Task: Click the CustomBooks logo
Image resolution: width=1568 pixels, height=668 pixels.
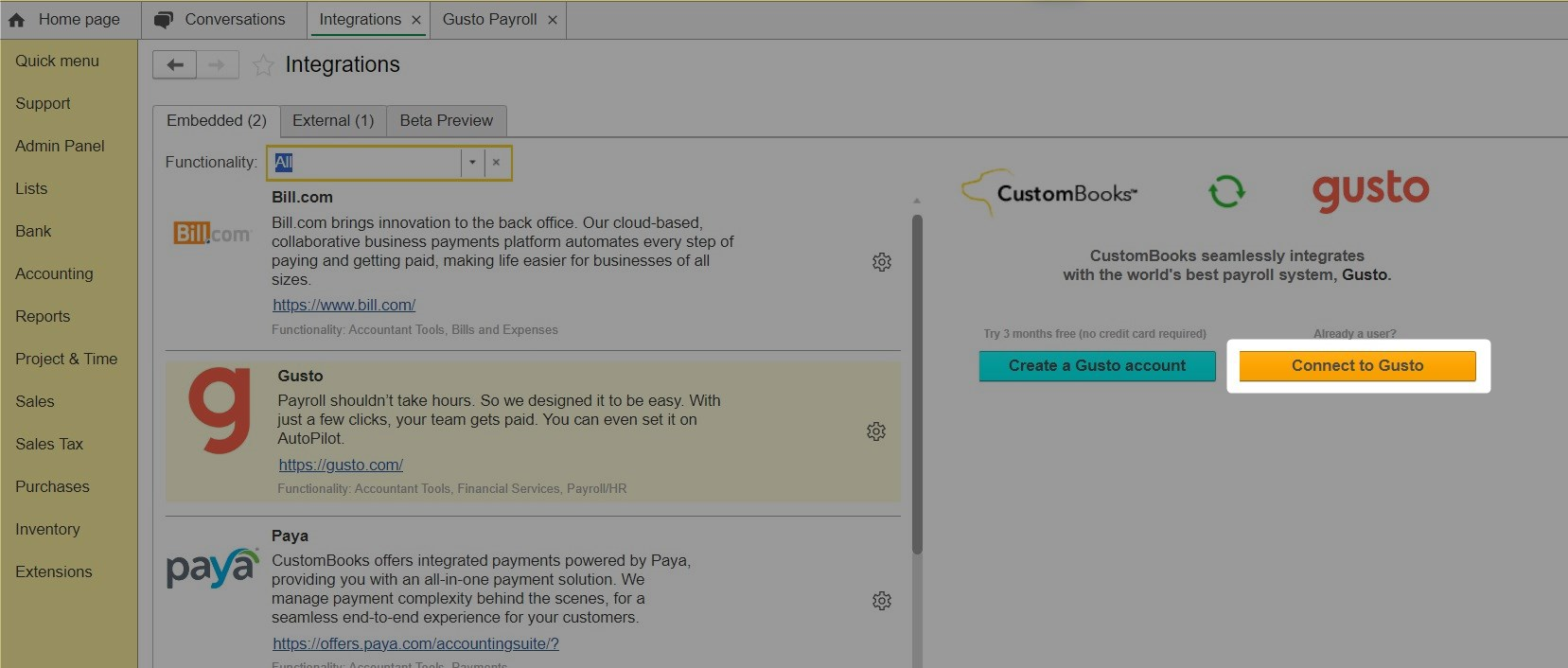Action: [1050, 192]
